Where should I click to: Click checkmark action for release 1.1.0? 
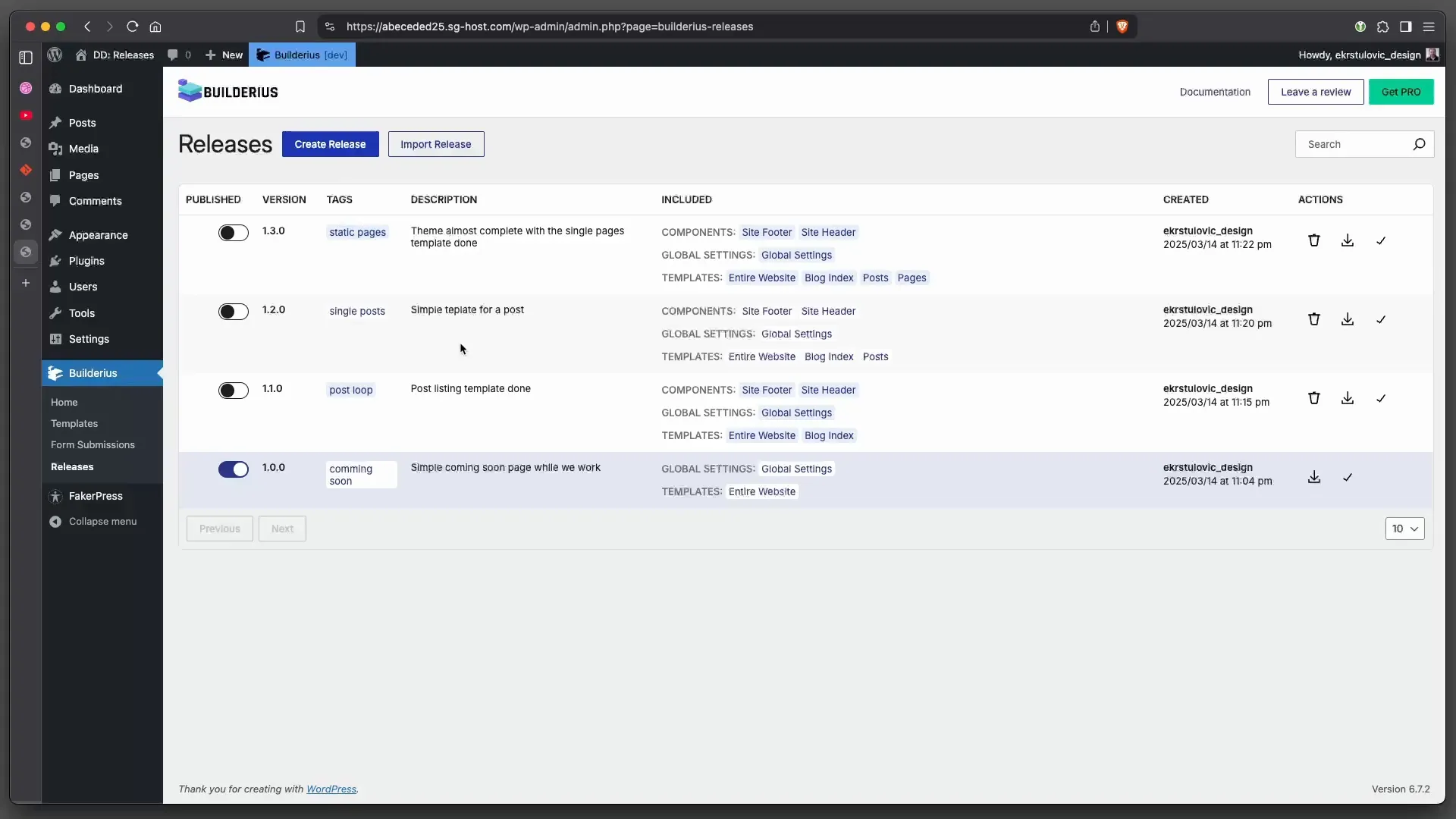point(1381,398)
